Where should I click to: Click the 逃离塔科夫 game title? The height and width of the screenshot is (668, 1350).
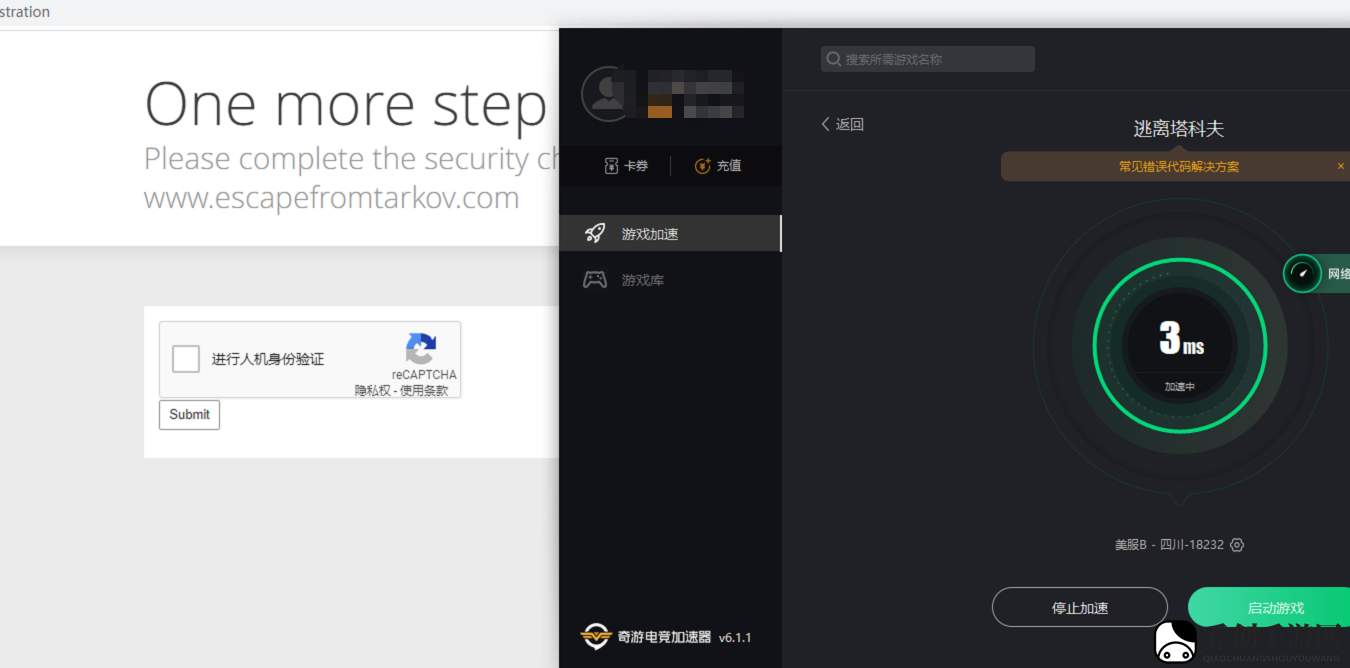[1179, 129]
